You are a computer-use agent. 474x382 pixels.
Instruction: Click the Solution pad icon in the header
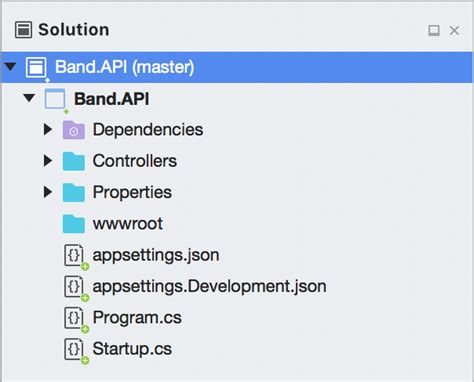23,30
